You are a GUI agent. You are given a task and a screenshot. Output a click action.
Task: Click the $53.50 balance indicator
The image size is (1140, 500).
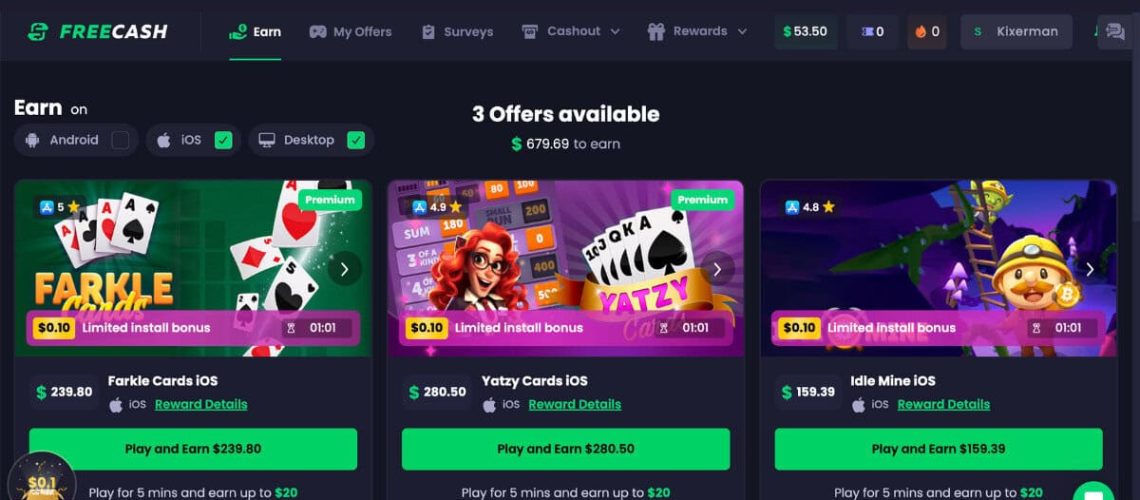(806, 32)
